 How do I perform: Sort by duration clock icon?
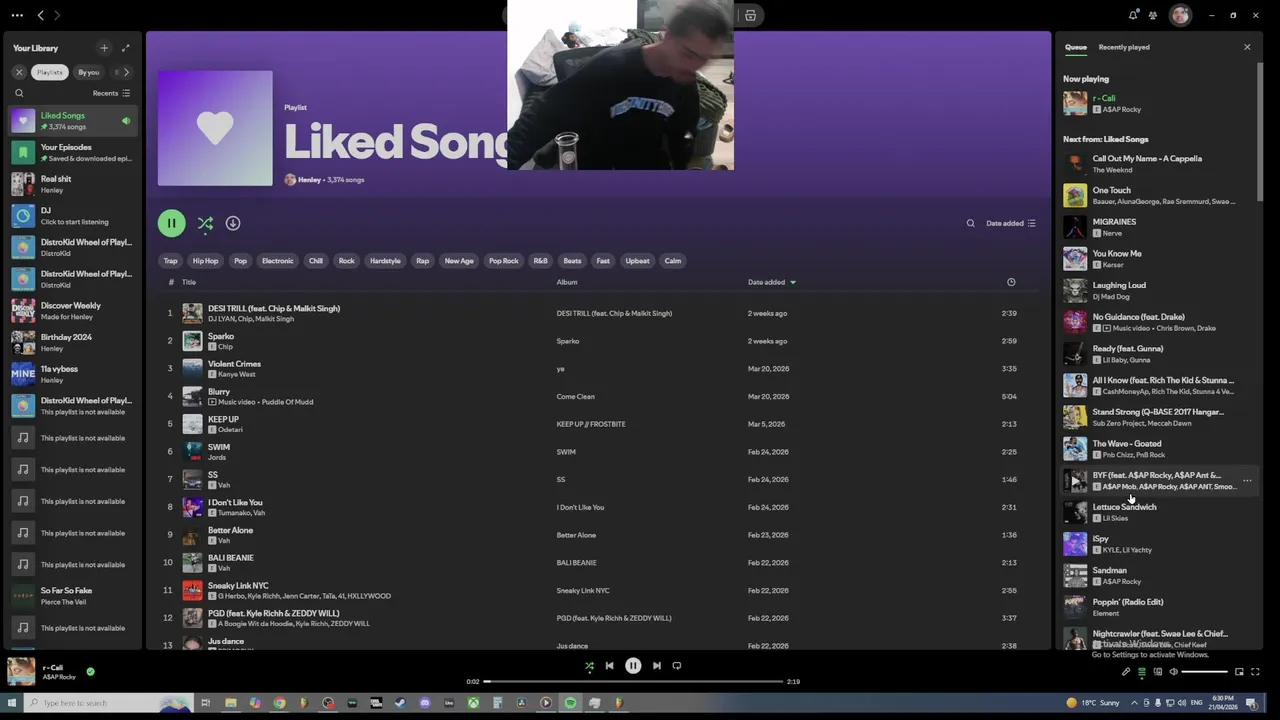[1011, 282]
